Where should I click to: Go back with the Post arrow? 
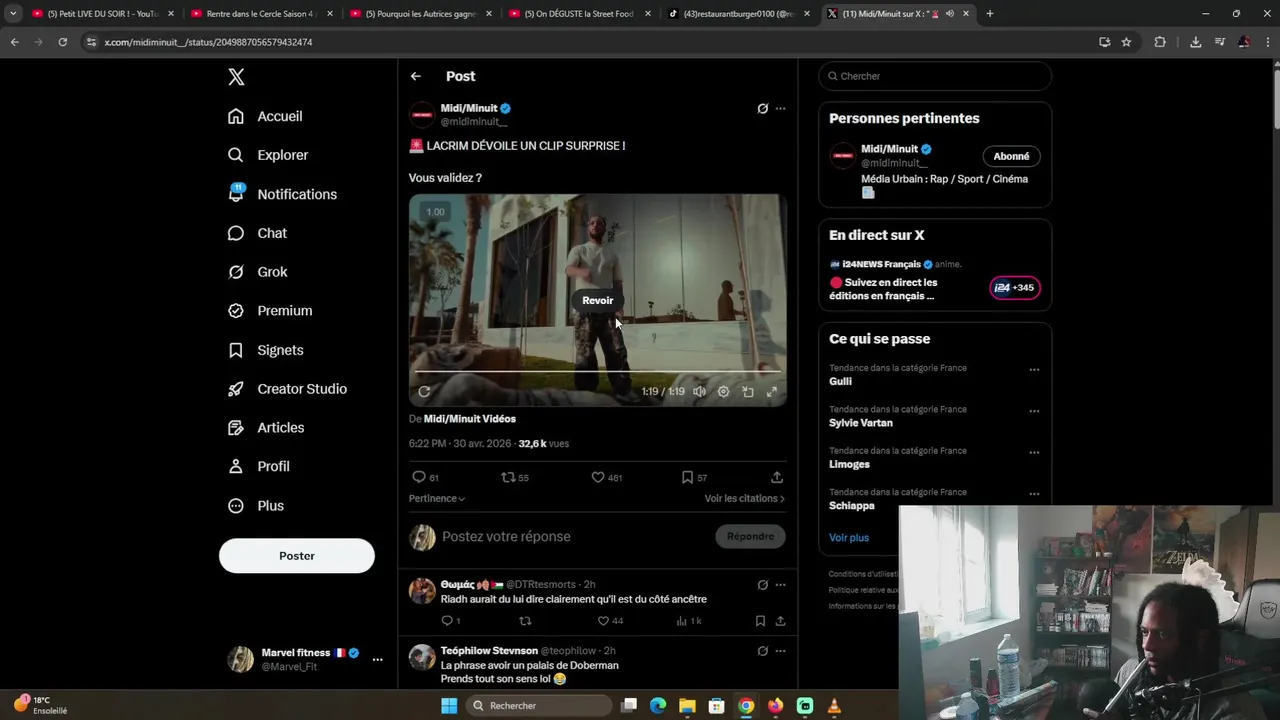416,76
